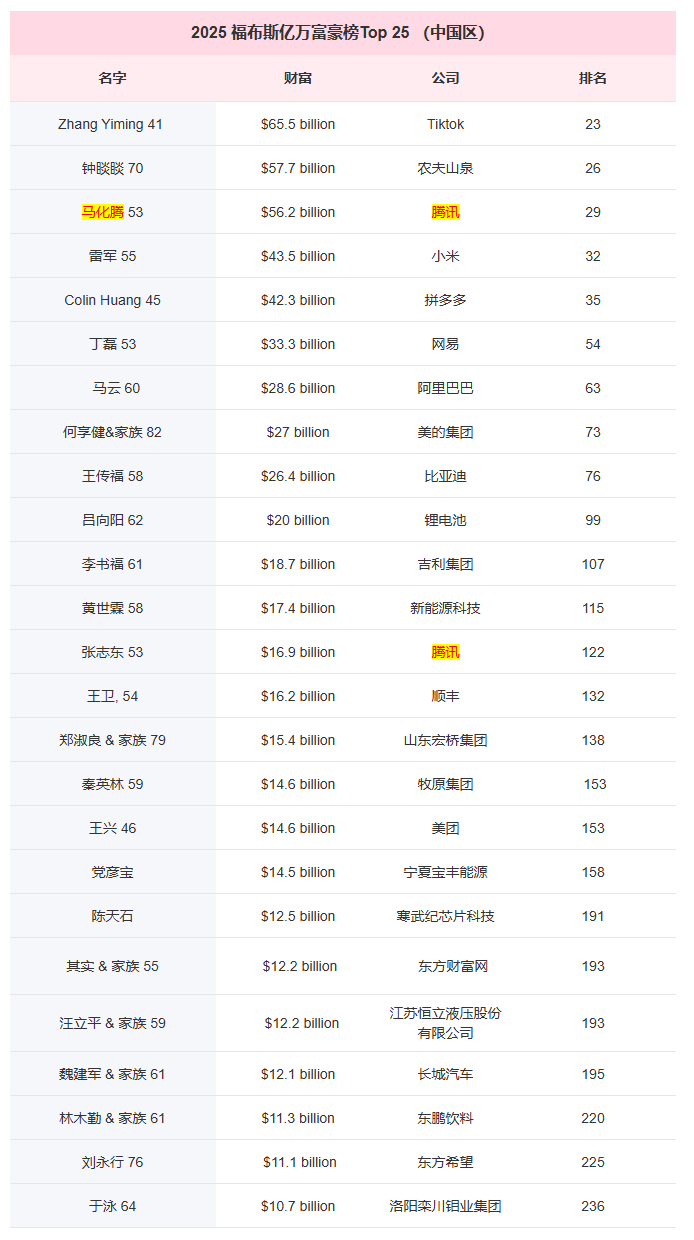
Task: Click the 排名 column header
Action: [x=593, y=78]
